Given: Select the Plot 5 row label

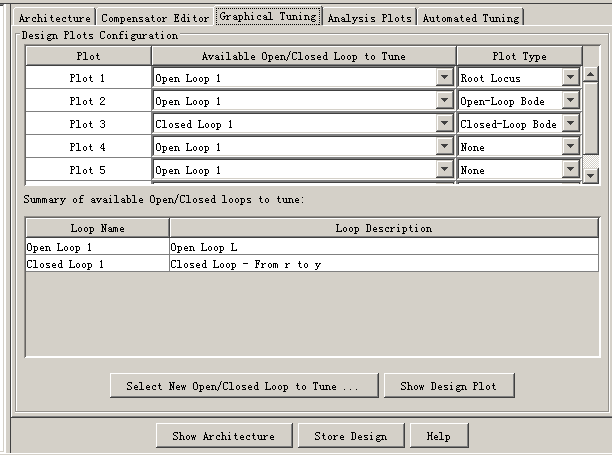Looking at the screenshot, I should [88, 170].
